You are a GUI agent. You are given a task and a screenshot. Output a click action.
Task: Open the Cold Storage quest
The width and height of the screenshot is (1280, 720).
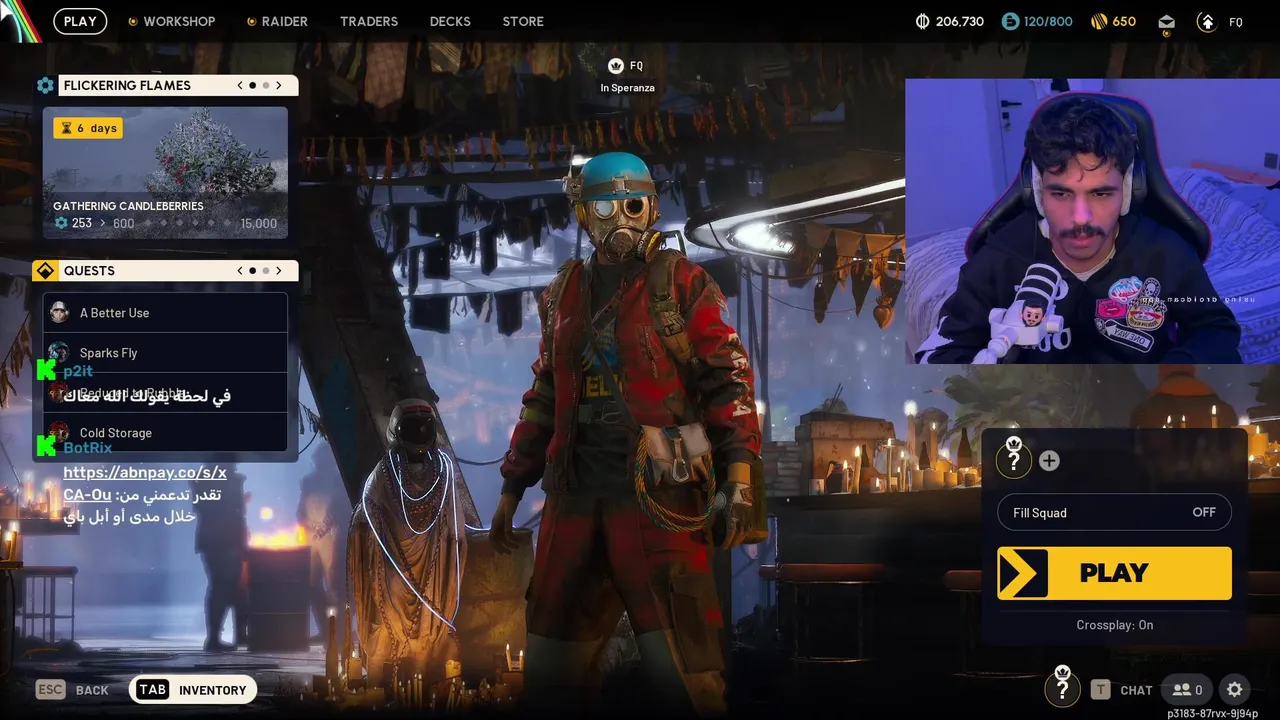point(165,433)
